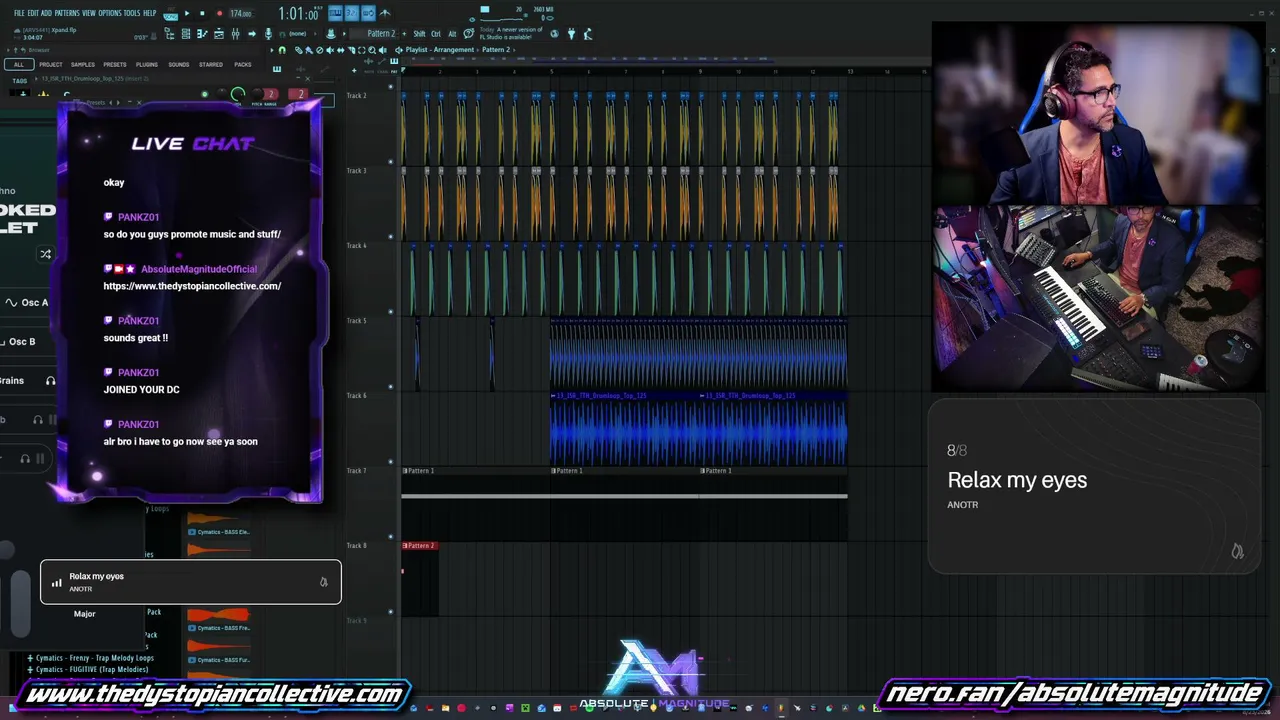Click the Alt modifier button

coord(452,34)
